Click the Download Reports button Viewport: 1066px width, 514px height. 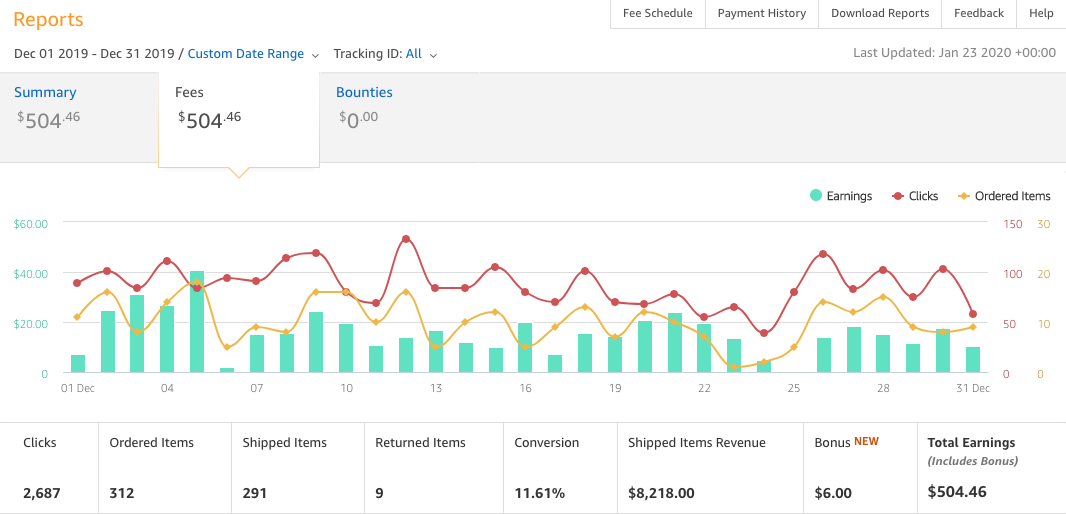(880, 13)
